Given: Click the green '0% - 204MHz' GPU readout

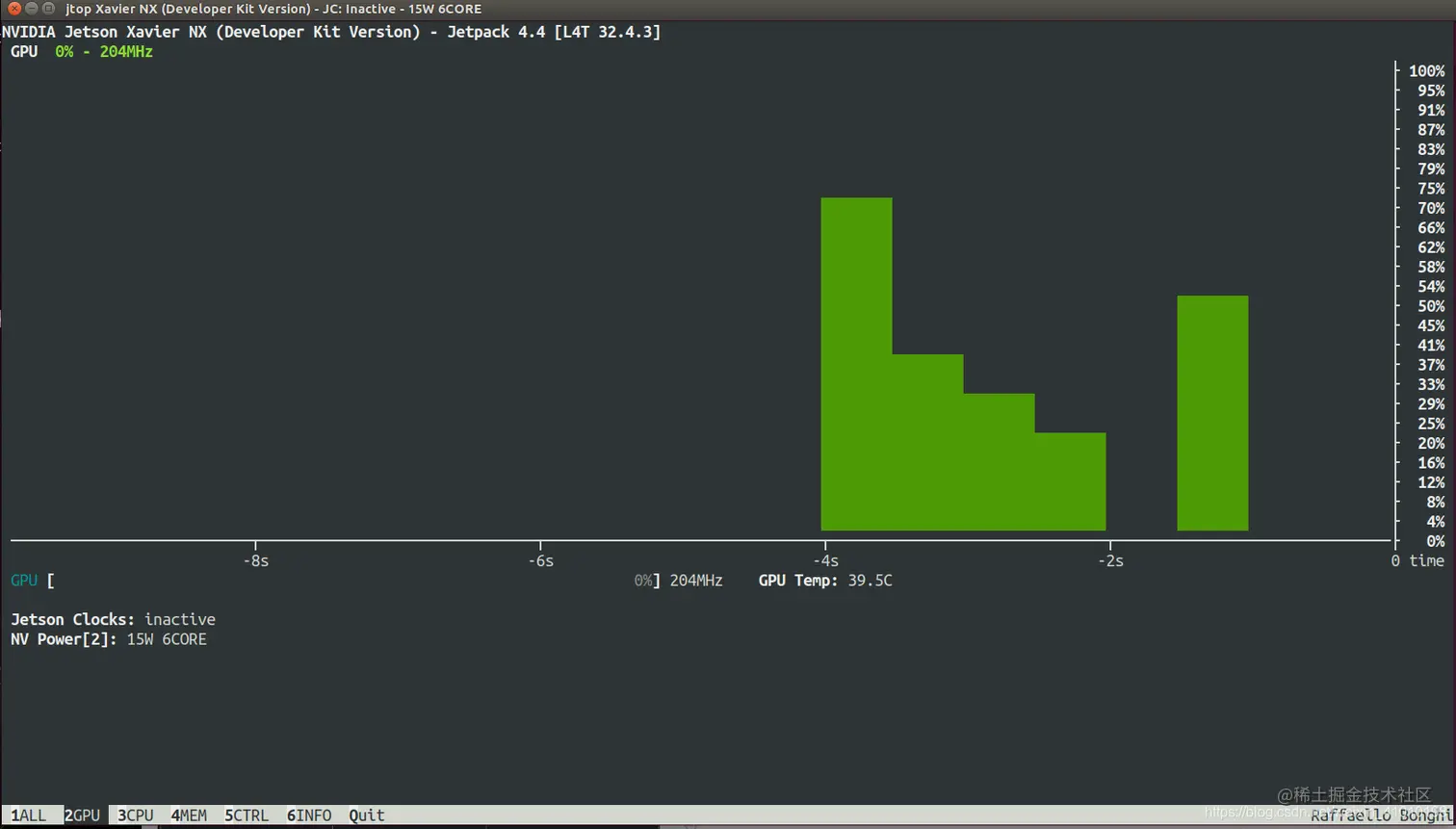Looking at the screenshot, I should coord(104,52).
